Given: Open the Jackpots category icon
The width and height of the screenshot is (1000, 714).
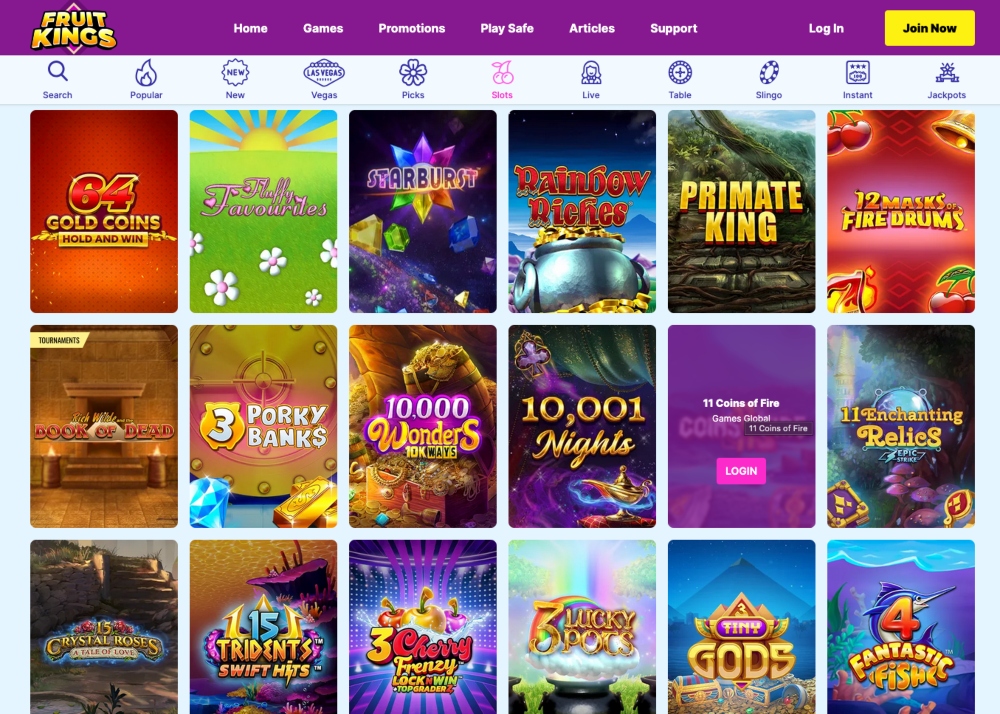Looking at the screenshot, I should click(946, 73).
